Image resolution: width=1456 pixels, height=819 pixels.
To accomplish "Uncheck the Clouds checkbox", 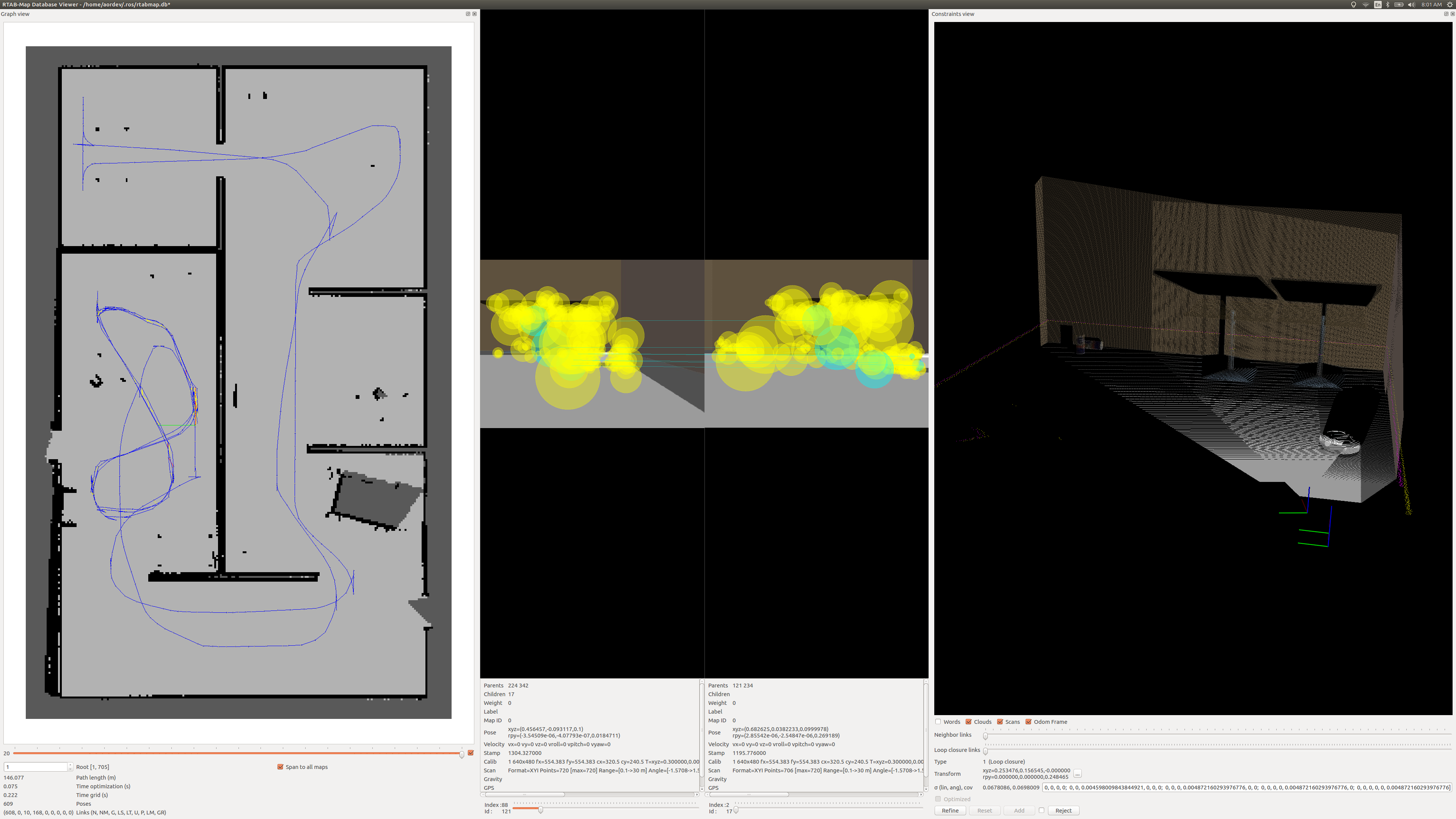I will coord(969,722).
